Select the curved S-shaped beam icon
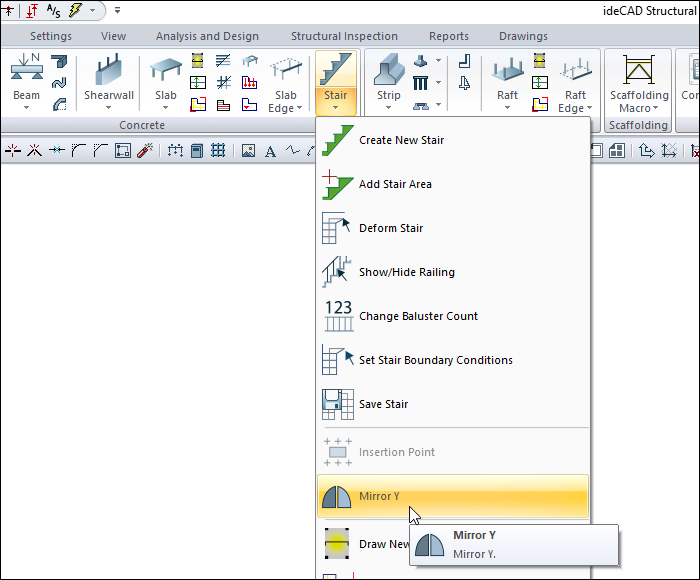Image resolution: width=700 pixels, height=580 pixels. [x=59, y=83]
